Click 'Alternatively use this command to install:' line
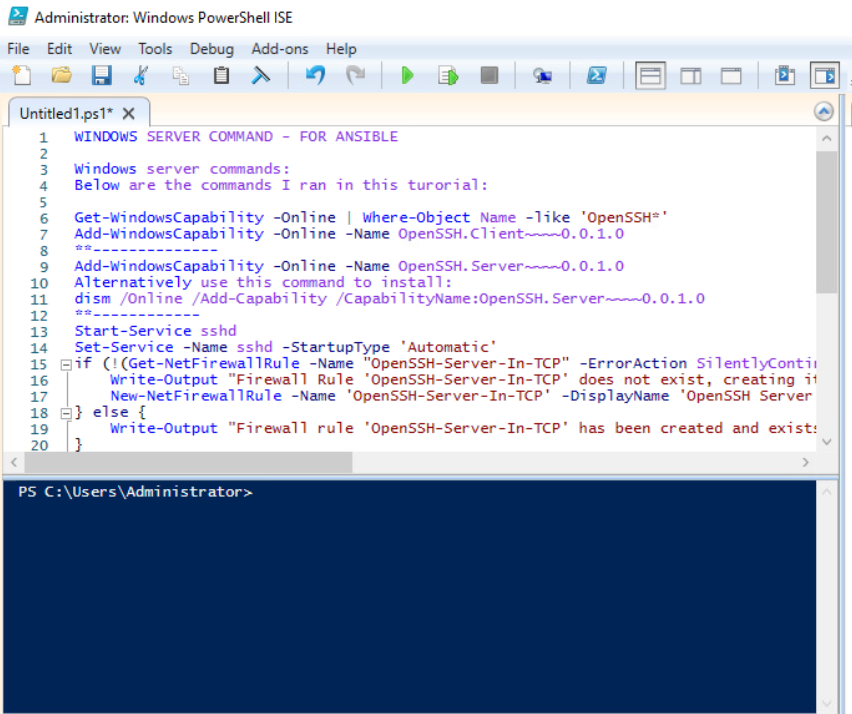Viewport: 852px width, 714px height. [x=263, y=283]
